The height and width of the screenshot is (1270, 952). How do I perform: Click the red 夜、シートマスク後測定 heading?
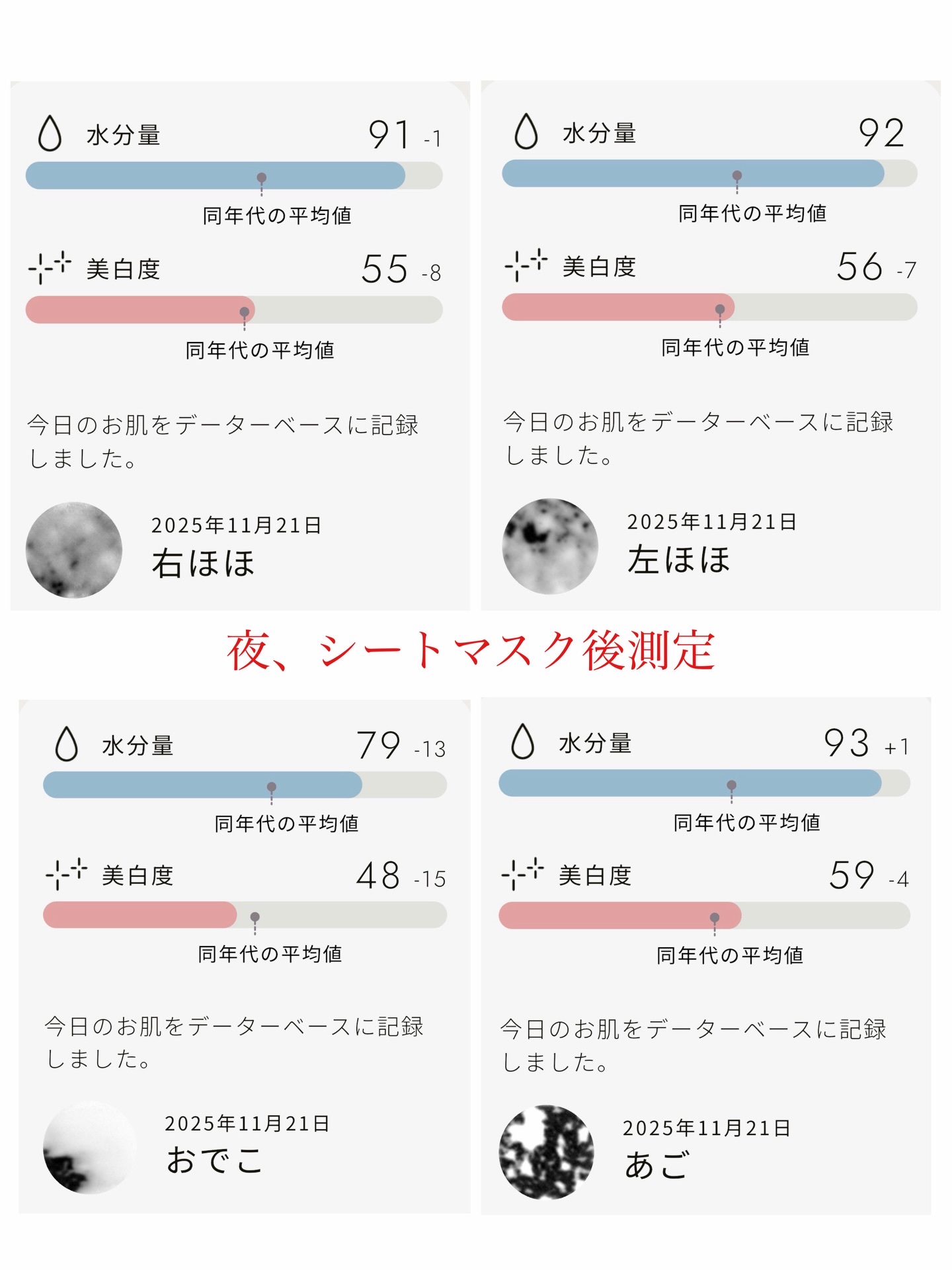pos(471,652)
